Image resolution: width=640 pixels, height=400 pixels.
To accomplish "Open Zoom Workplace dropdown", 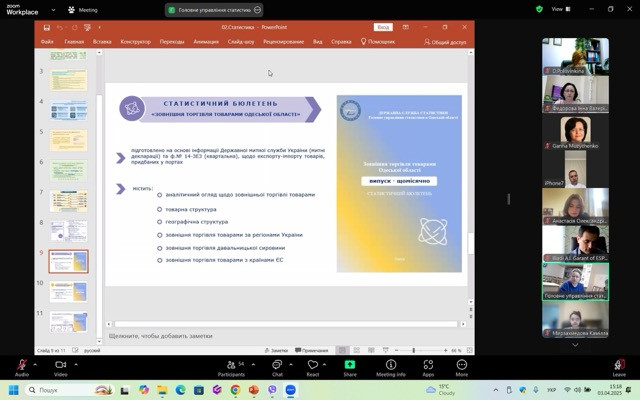I will click(x=53, y=10).
